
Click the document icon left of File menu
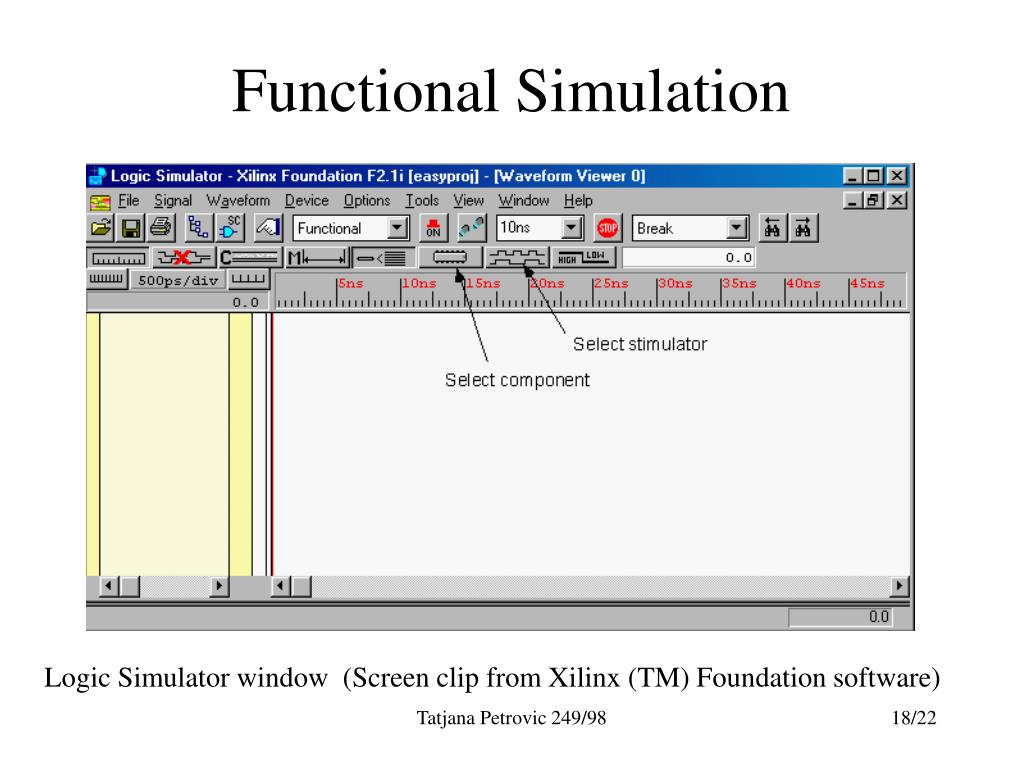click(x=100, y=202)
